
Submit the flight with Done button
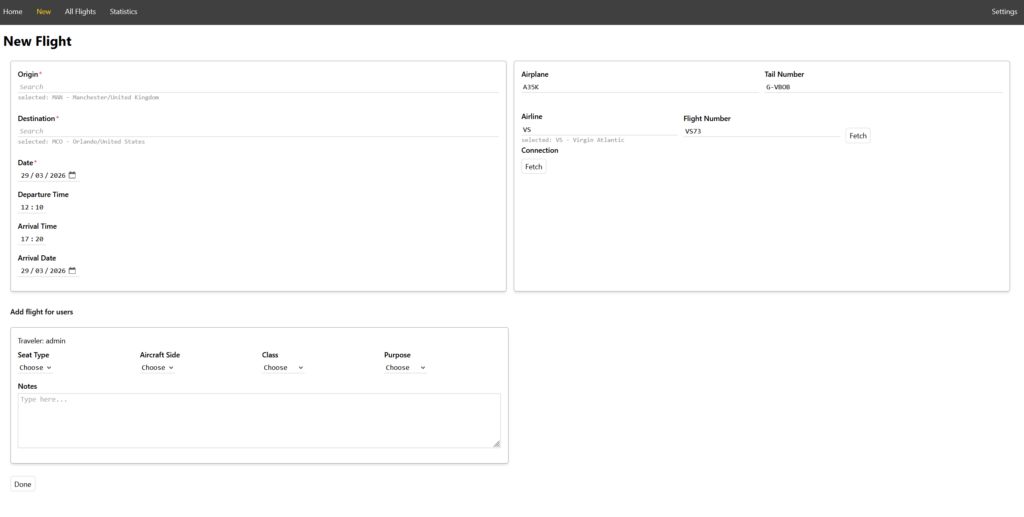(23, 484)
